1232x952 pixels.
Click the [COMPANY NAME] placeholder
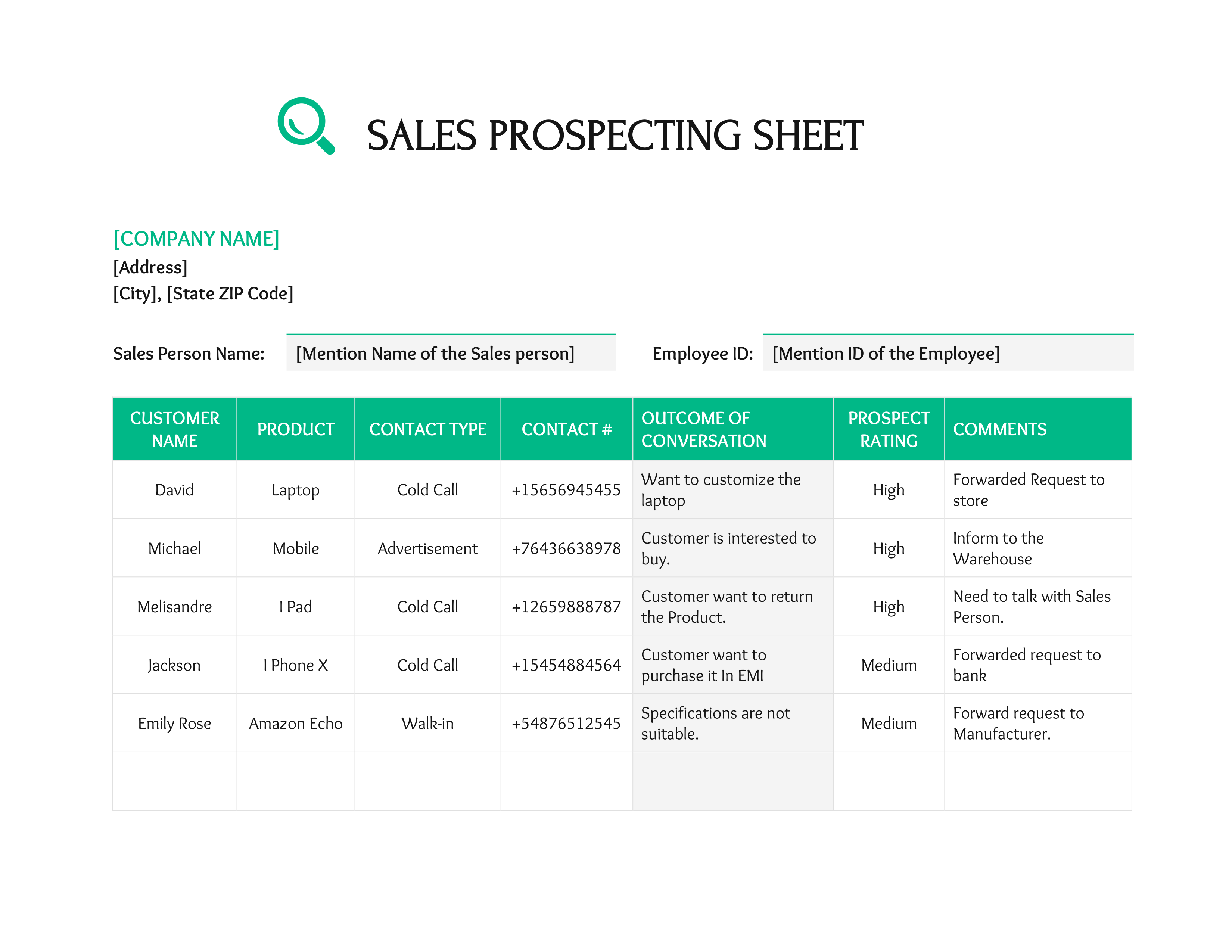pyautogui.click(x=196, y=239)
